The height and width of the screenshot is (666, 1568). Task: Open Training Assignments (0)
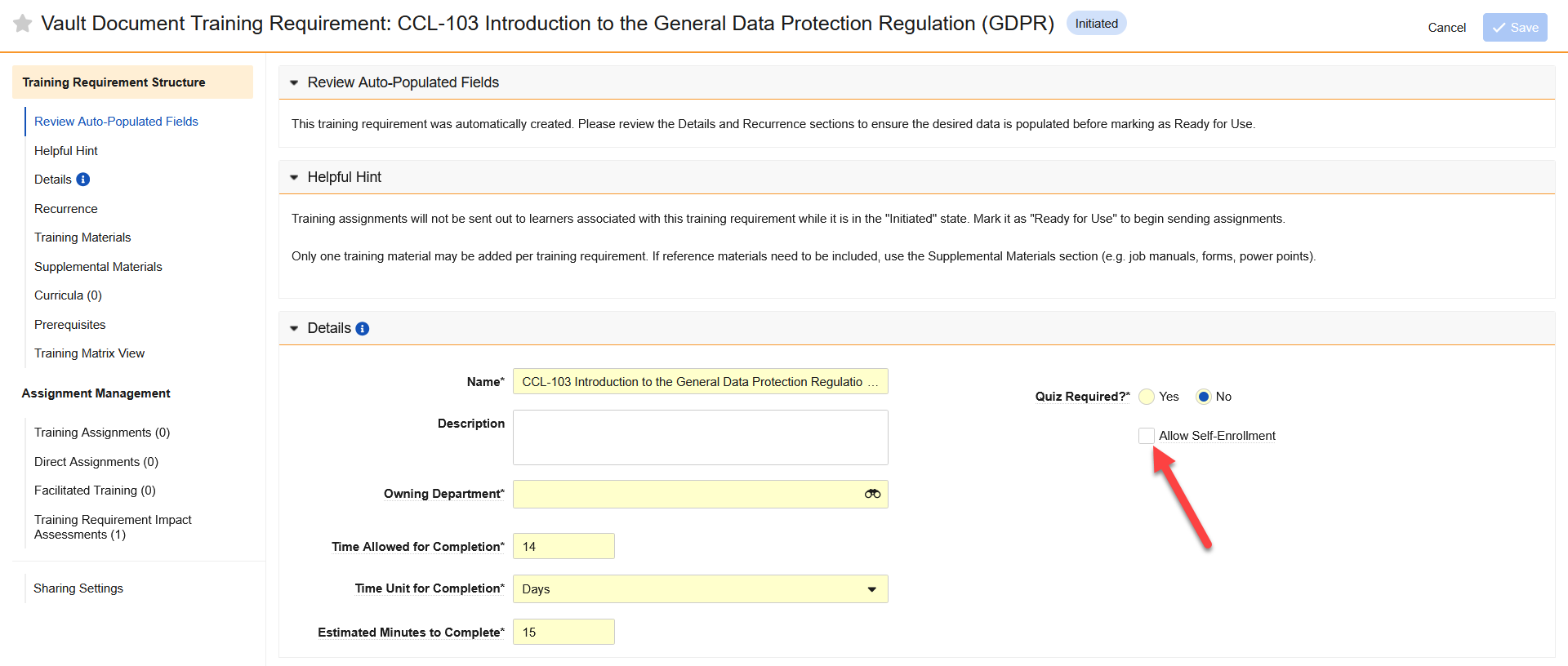point(102,433)
